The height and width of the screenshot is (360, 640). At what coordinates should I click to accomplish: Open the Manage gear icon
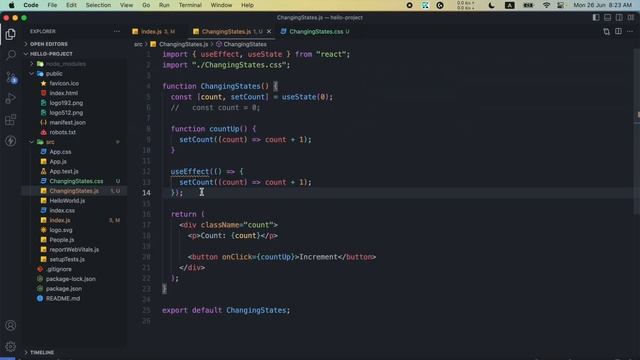pos(11,347)
